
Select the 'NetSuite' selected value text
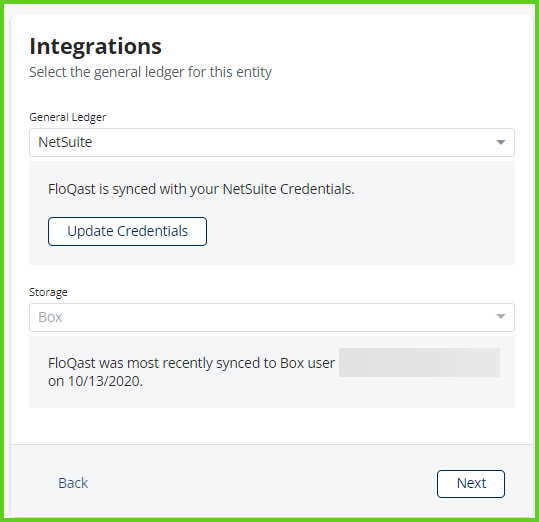coord(65,142)
